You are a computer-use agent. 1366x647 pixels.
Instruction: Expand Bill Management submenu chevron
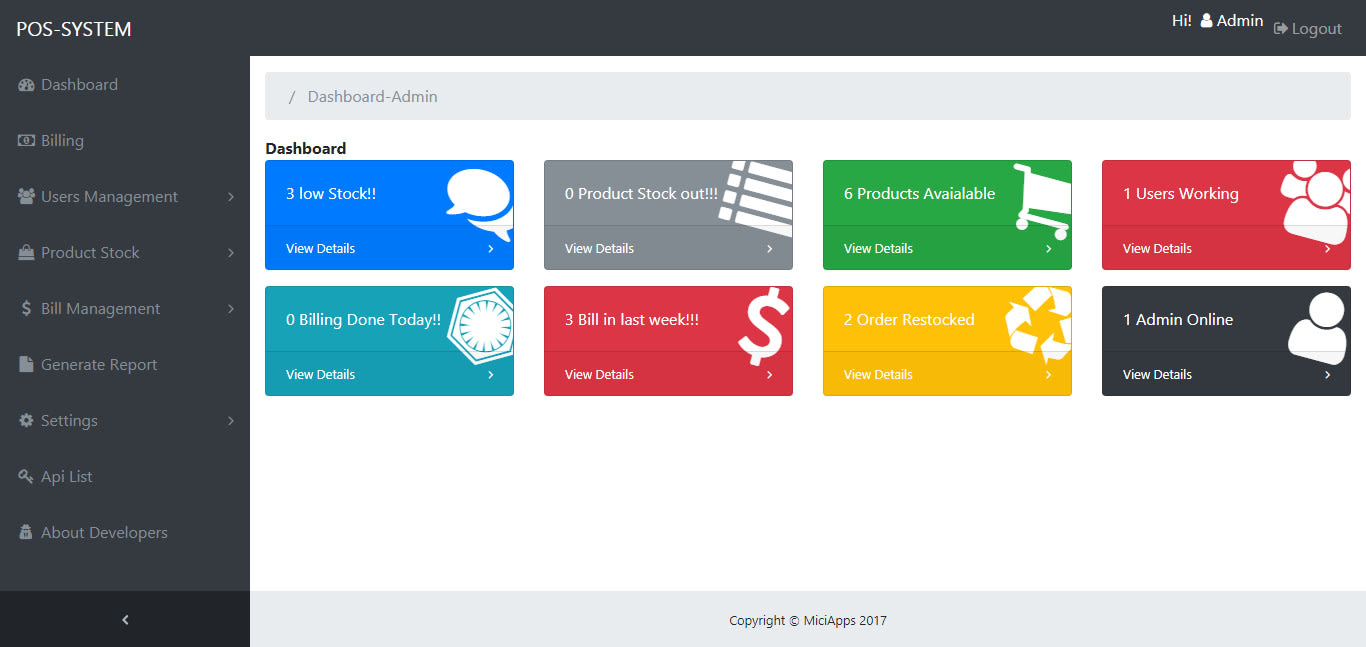[231, 309]
